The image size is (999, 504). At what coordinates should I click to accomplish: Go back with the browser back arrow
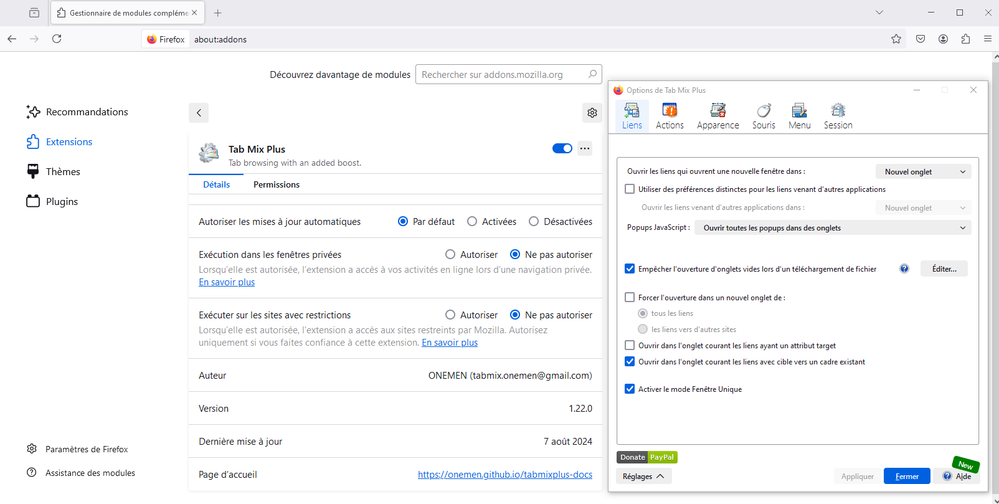[x=12, y=39]
